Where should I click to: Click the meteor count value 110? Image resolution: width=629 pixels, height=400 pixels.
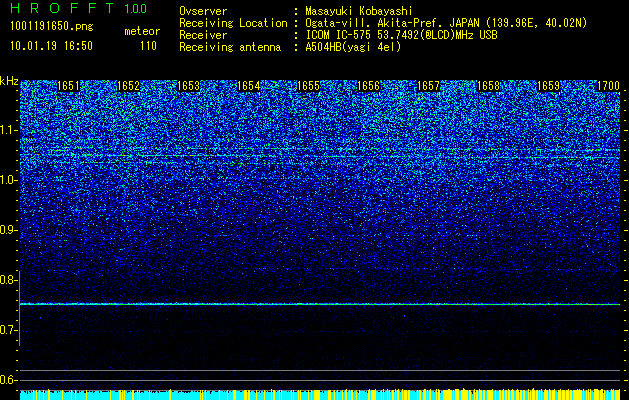tap(148, 46)
